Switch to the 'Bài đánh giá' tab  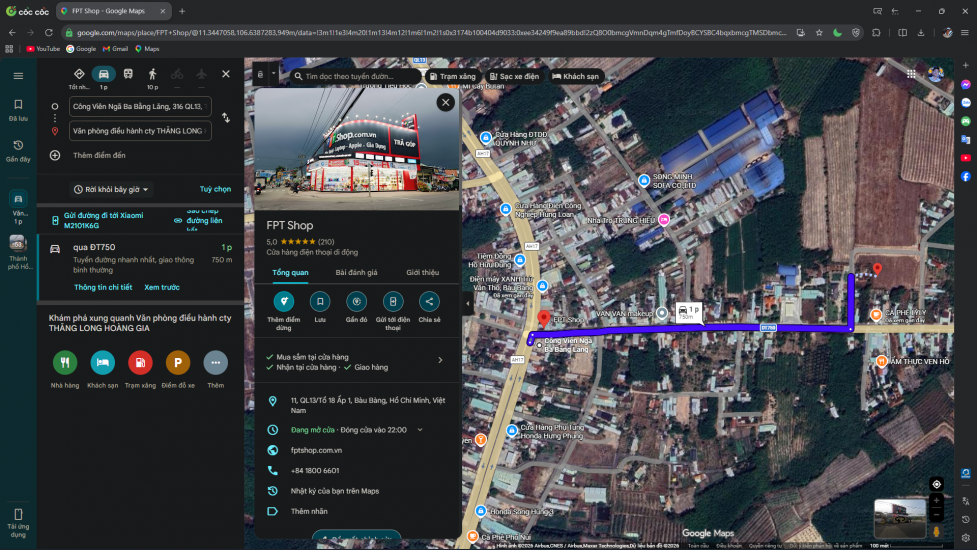pos(356,272)
